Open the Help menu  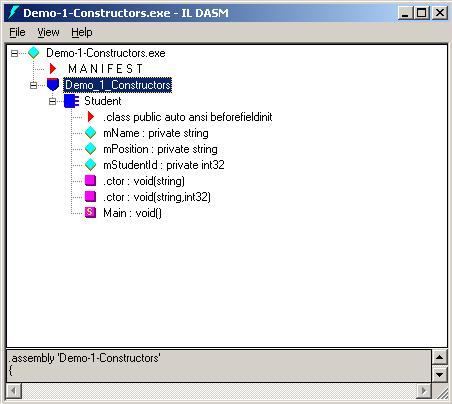(x=82, y=32)
